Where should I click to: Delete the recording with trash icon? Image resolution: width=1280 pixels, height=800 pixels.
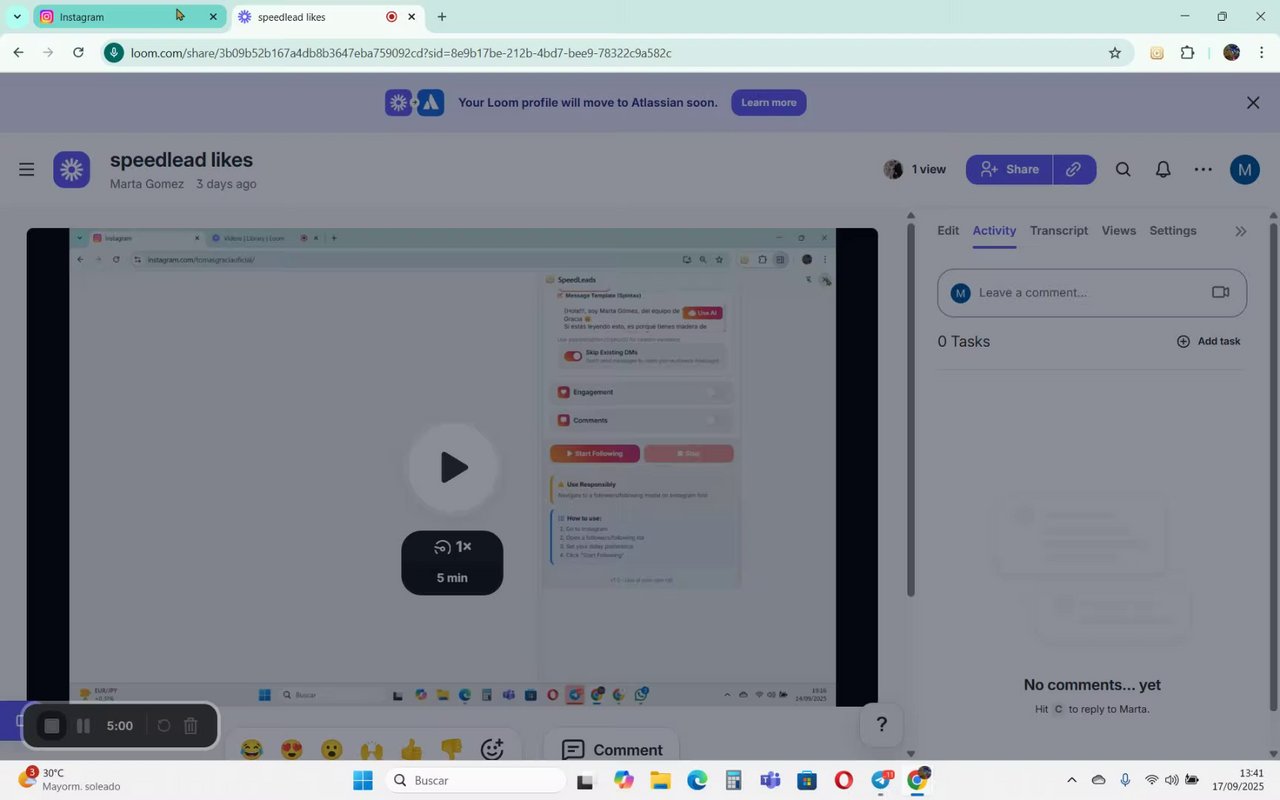[191, 726]
